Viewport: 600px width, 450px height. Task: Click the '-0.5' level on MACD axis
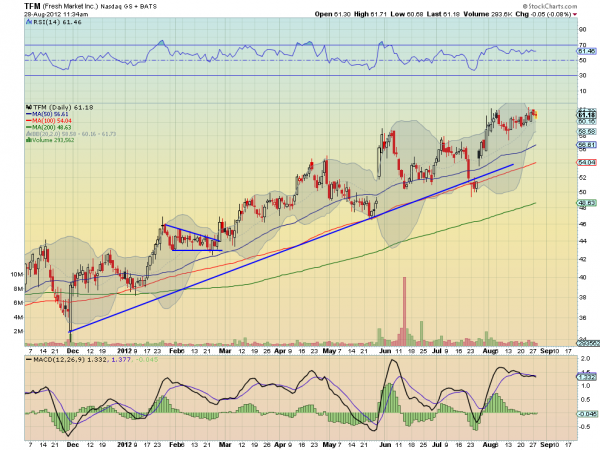pos(585,427)
